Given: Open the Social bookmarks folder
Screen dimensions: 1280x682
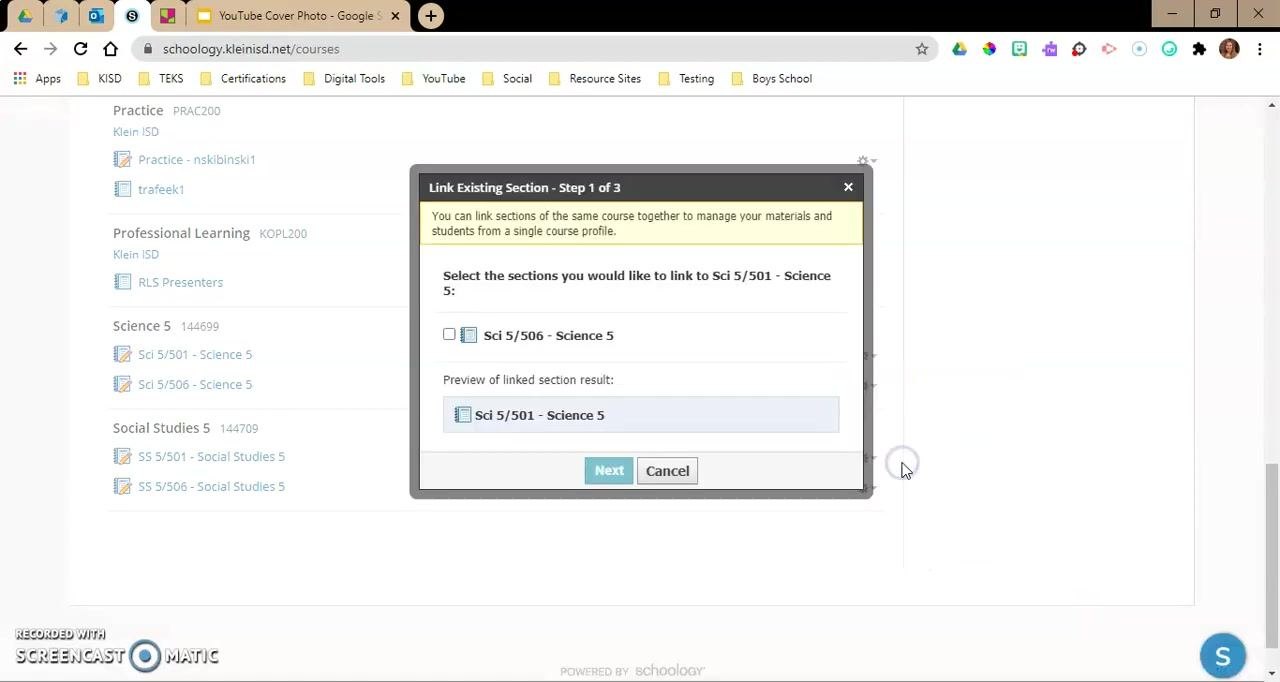Looking at the screenshot, I should tap(507, 78).
